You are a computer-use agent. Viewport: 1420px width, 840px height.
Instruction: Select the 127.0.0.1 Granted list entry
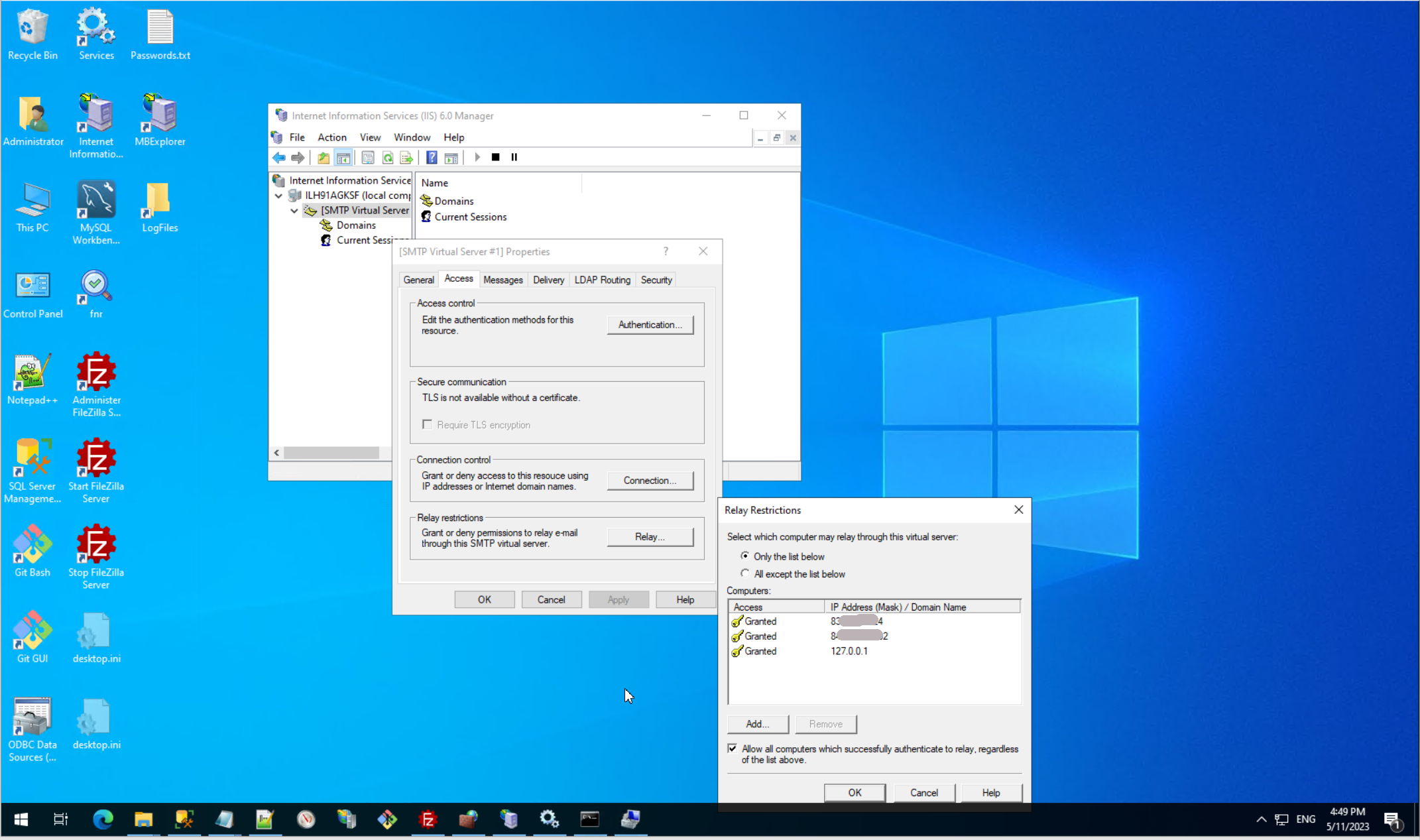pos(849,651)
